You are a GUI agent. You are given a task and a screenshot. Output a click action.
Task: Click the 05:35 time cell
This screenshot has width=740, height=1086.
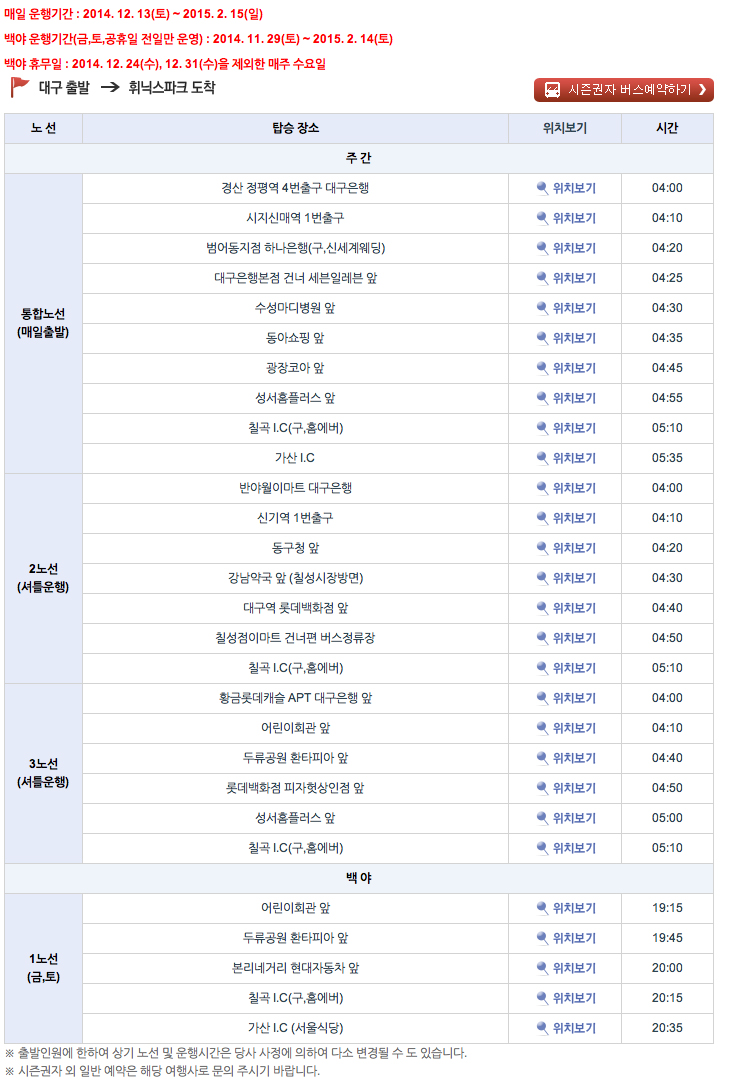pos(667,458)
